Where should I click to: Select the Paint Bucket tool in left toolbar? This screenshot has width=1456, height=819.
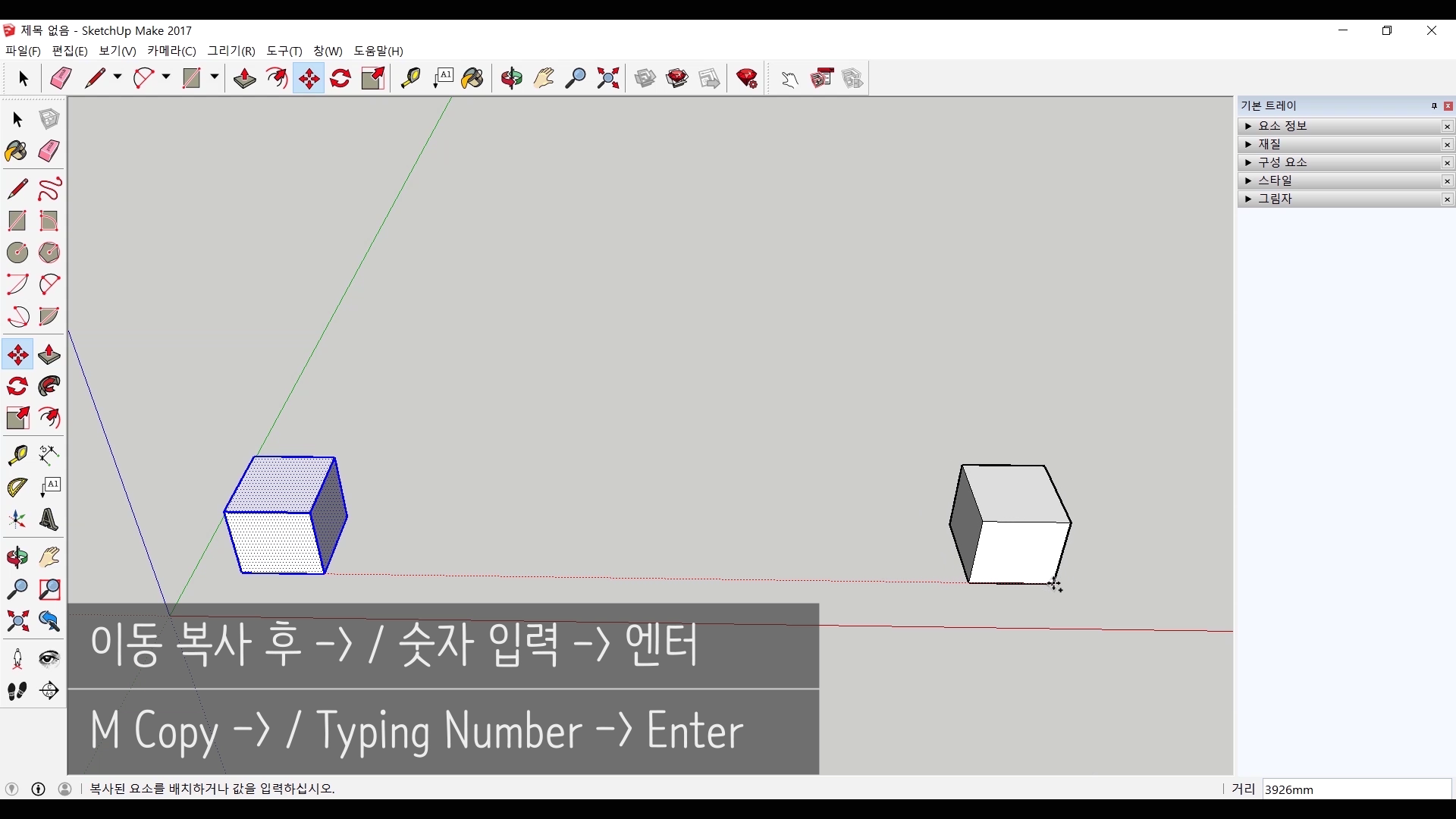(x=16, y=151)
